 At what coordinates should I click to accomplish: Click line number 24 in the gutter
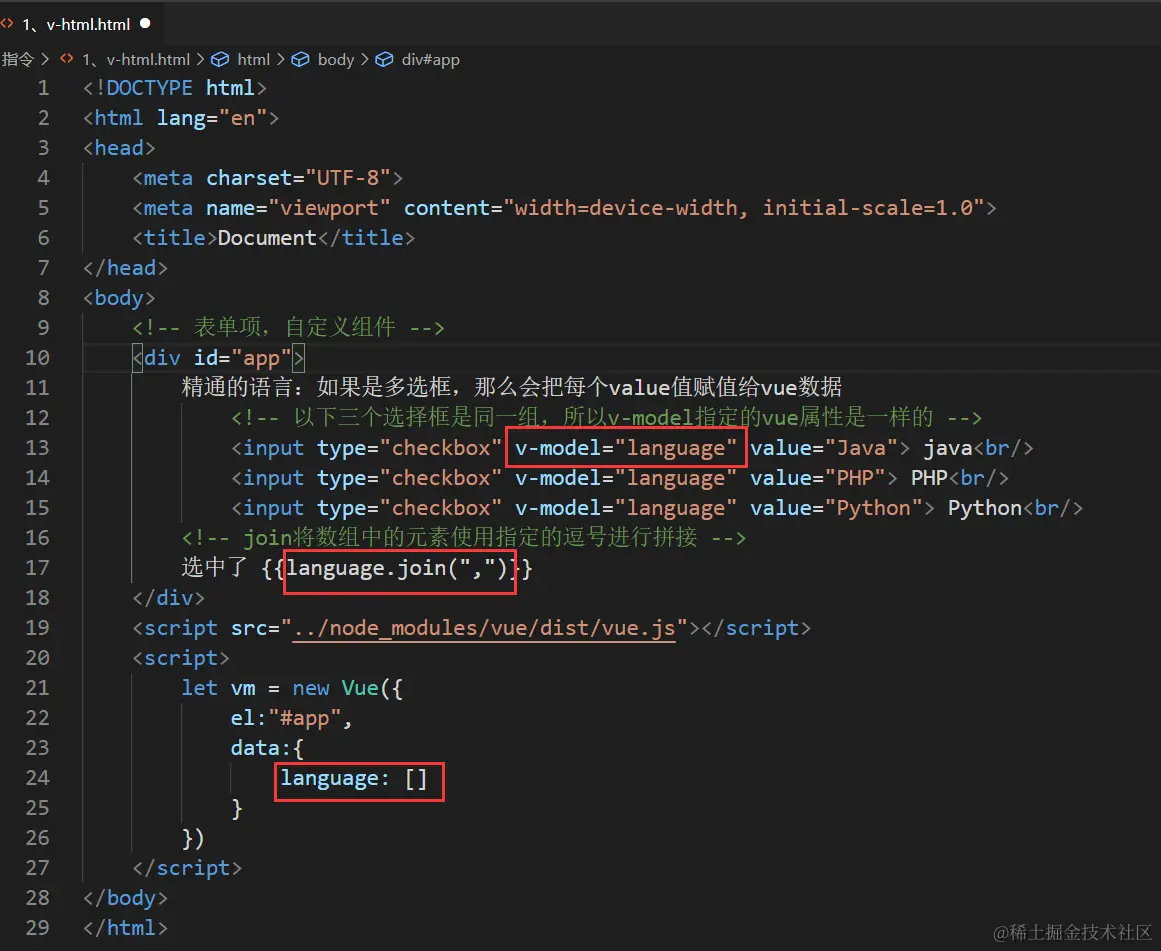38,778
